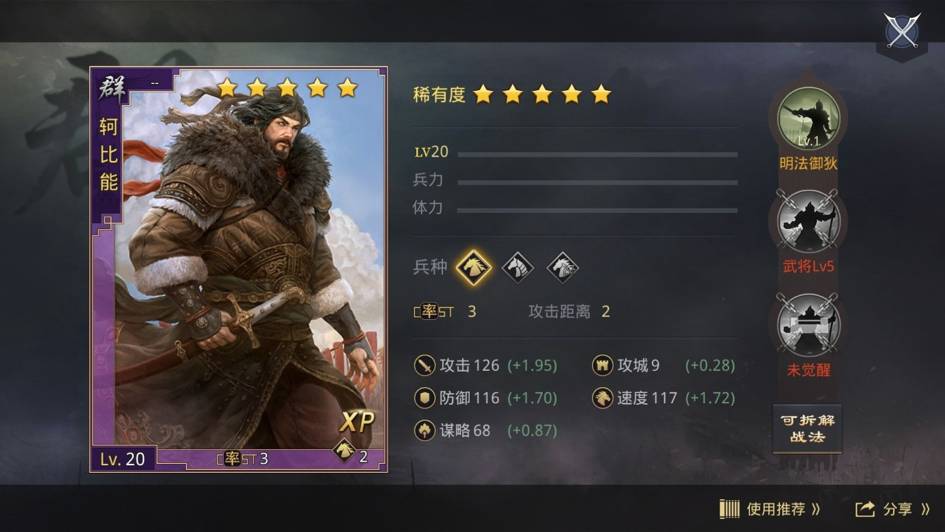The height and width of the screenshot is (532, 945).
Task: Select the highlighted gold cavalry troop type
Action: click(x=474, y=266)
